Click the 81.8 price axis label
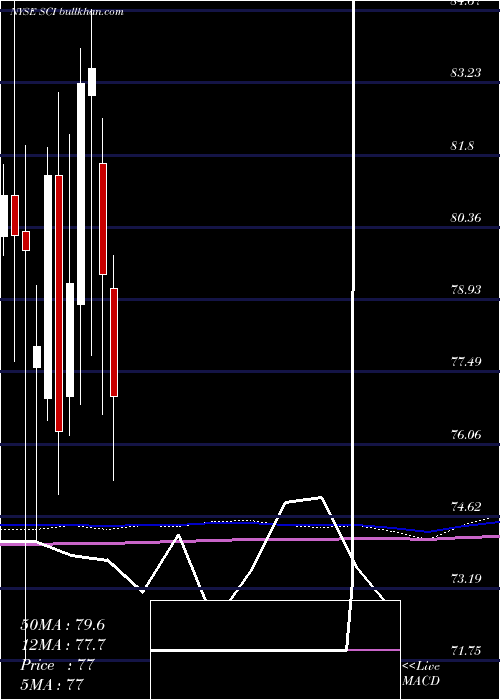Image resolution: width=500 pixels, height=700 pixels. [462, 146]
